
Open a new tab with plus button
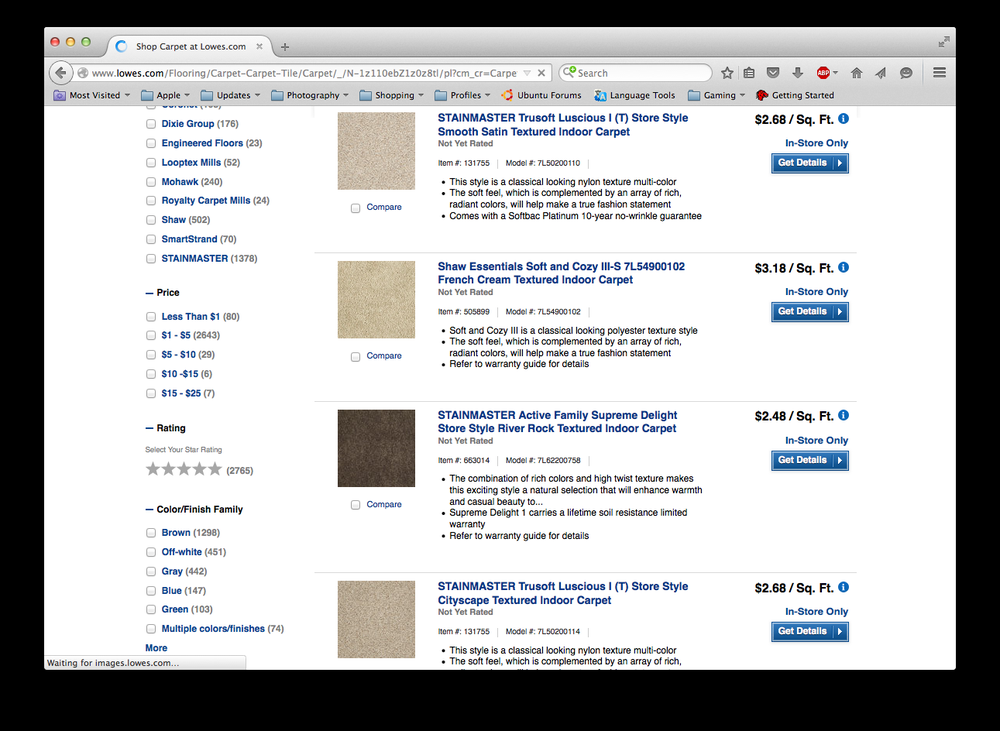tap(285, 46)
